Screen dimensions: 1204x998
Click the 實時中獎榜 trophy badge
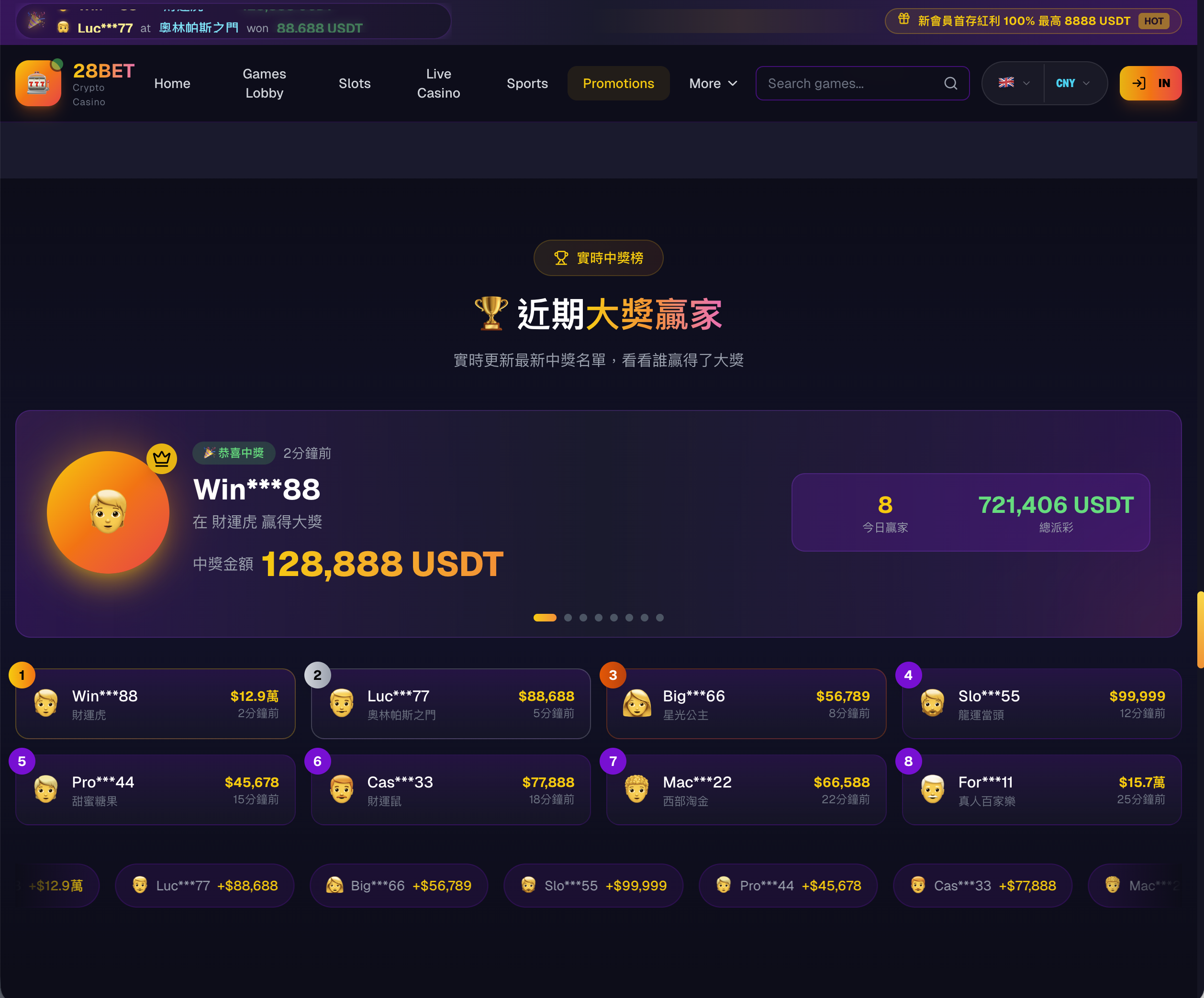pos(598,258)
